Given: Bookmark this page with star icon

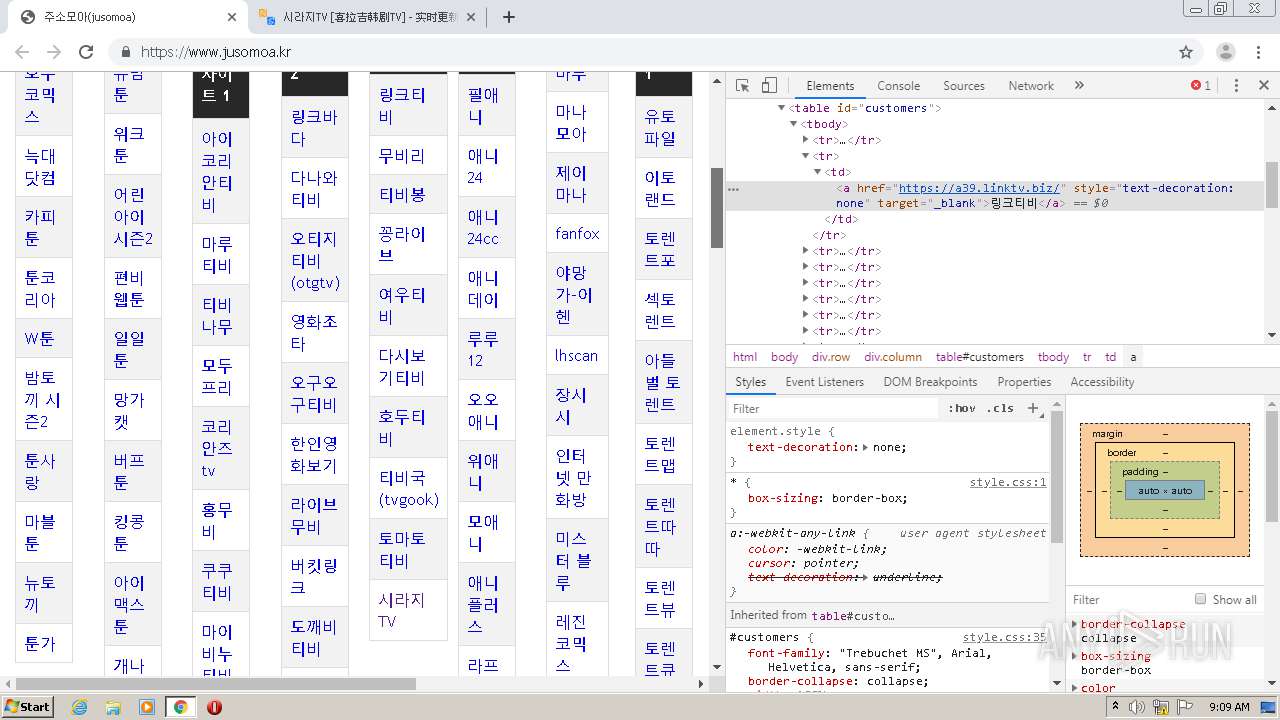Looking at the screenshot, I should click(x=1186, y=52).
